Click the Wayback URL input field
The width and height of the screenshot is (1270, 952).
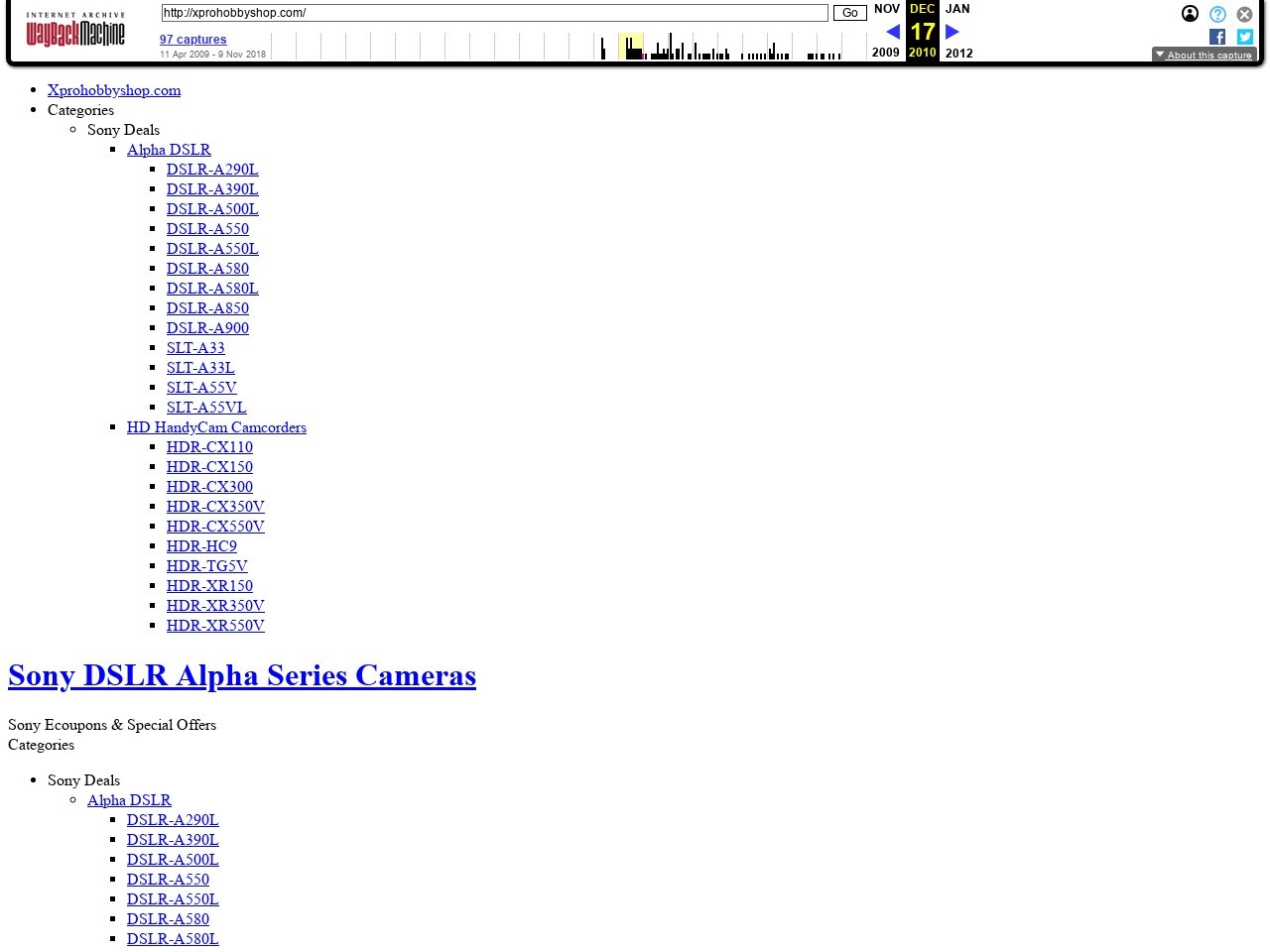pyautogui.click(x=494, y=13)
